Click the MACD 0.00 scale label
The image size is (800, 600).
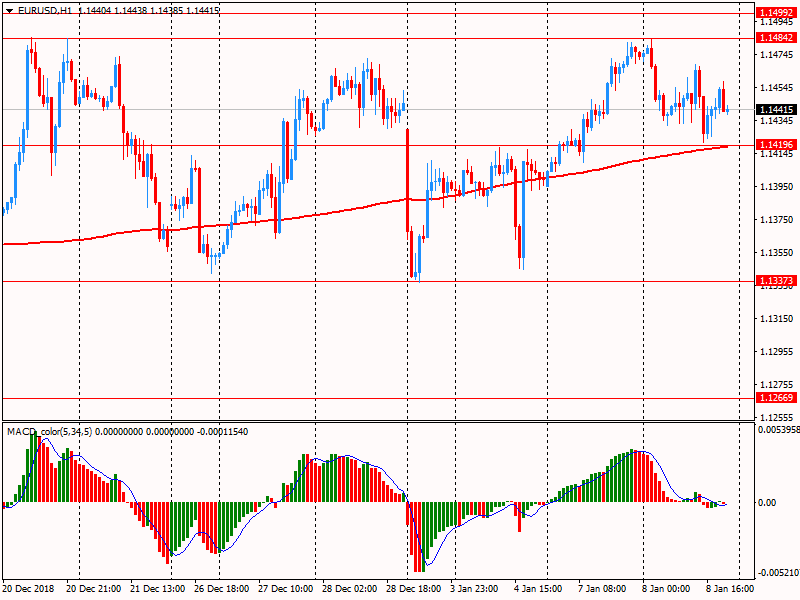click(768, 503)
